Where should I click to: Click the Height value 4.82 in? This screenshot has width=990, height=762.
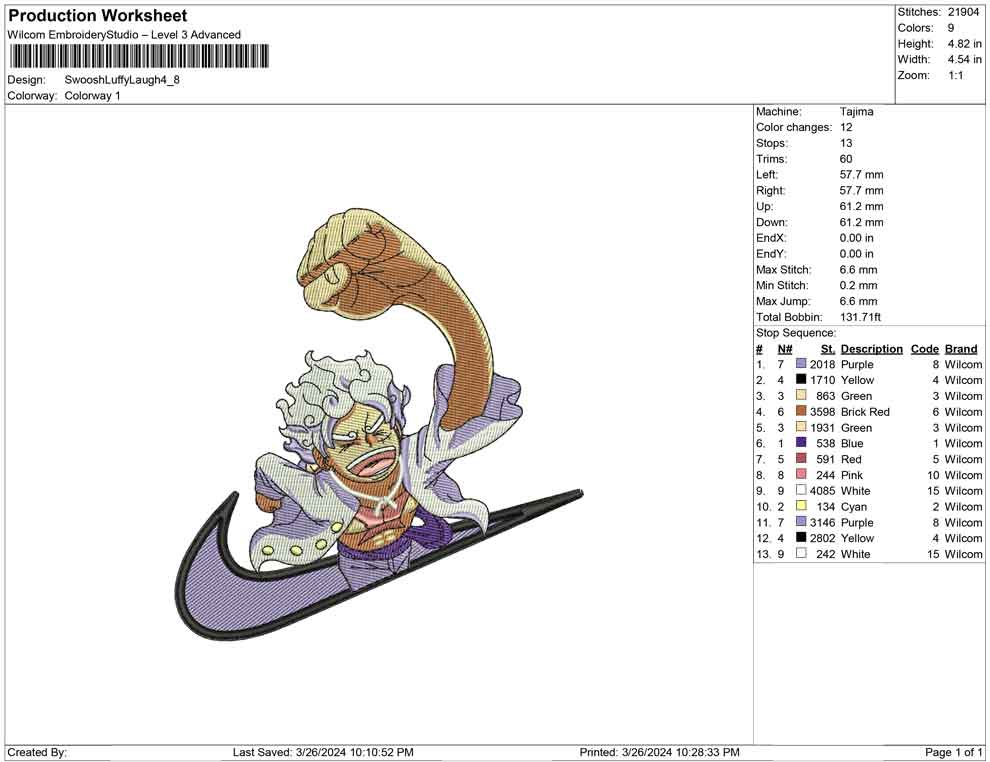964,44
